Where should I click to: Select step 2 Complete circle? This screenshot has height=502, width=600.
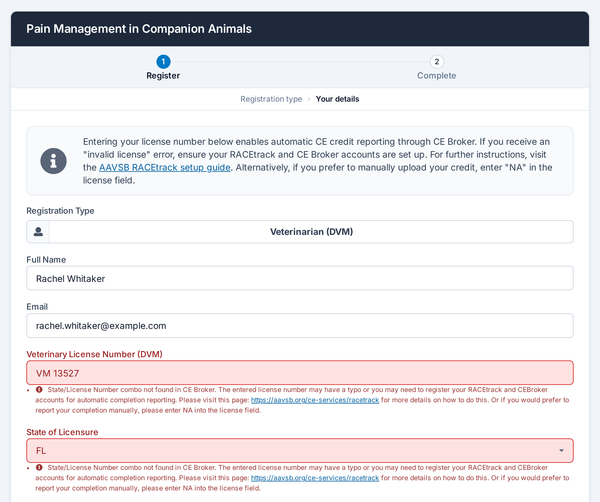tap(437, 62)
